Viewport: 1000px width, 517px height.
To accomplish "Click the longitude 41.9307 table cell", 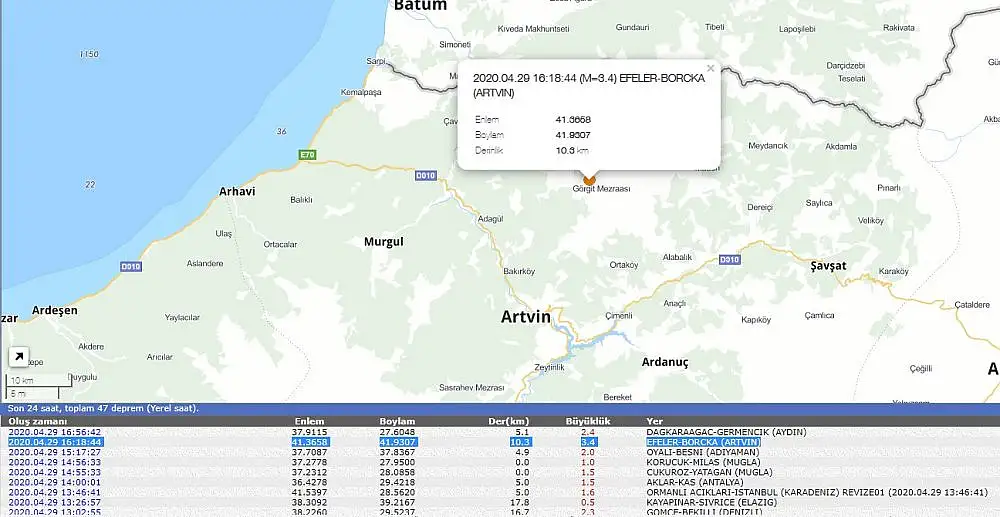I will [x=398, y=442].
